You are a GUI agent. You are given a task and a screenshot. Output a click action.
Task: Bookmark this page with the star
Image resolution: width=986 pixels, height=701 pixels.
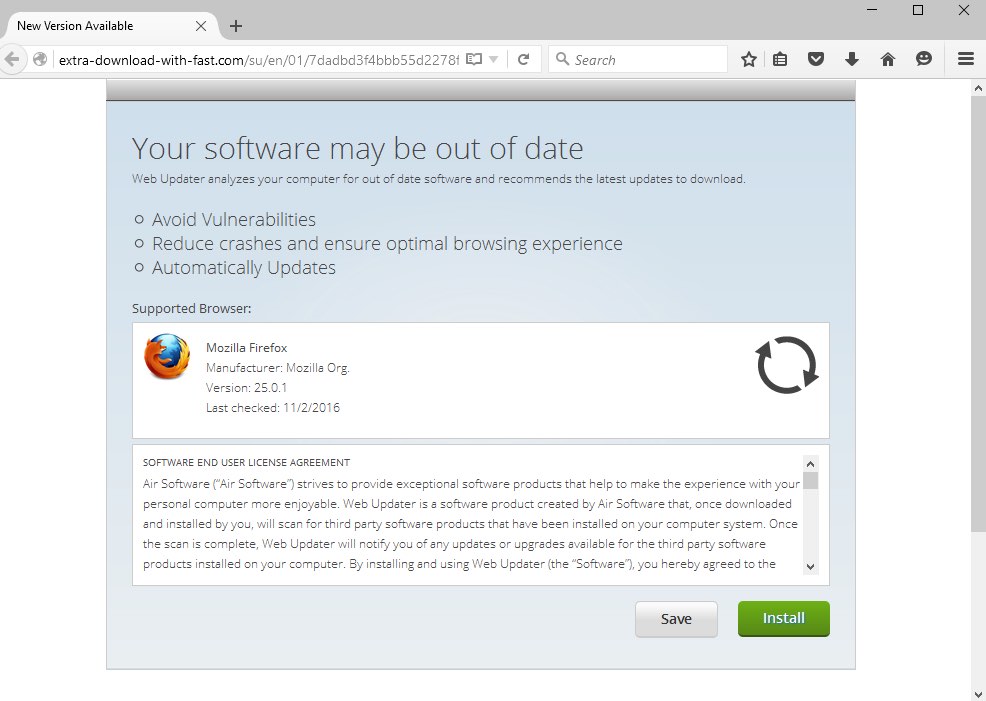[x=748, y=59]
